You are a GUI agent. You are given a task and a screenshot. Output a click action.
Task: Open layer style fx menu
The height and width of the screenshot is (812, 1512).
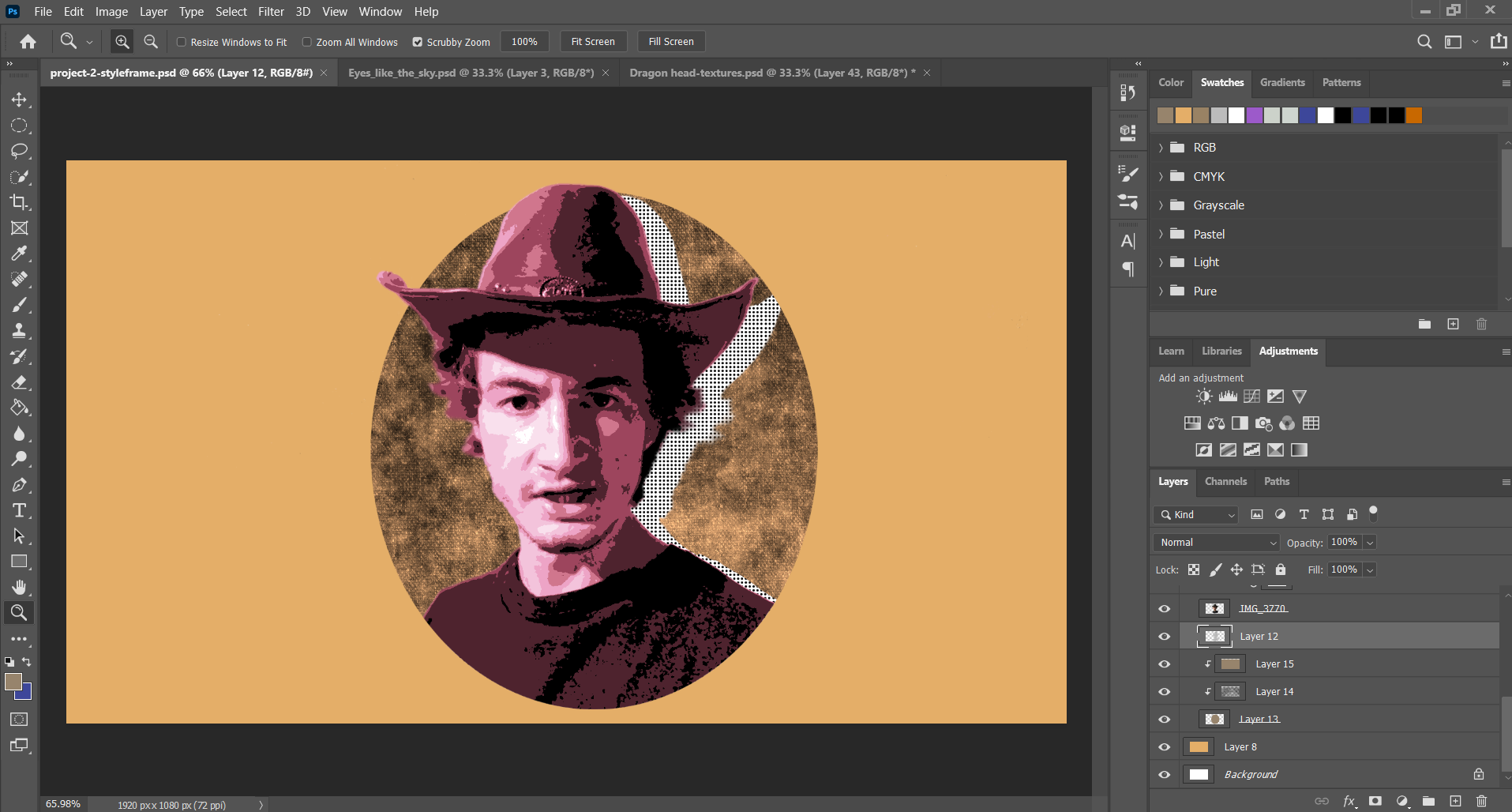(1349, 801)
